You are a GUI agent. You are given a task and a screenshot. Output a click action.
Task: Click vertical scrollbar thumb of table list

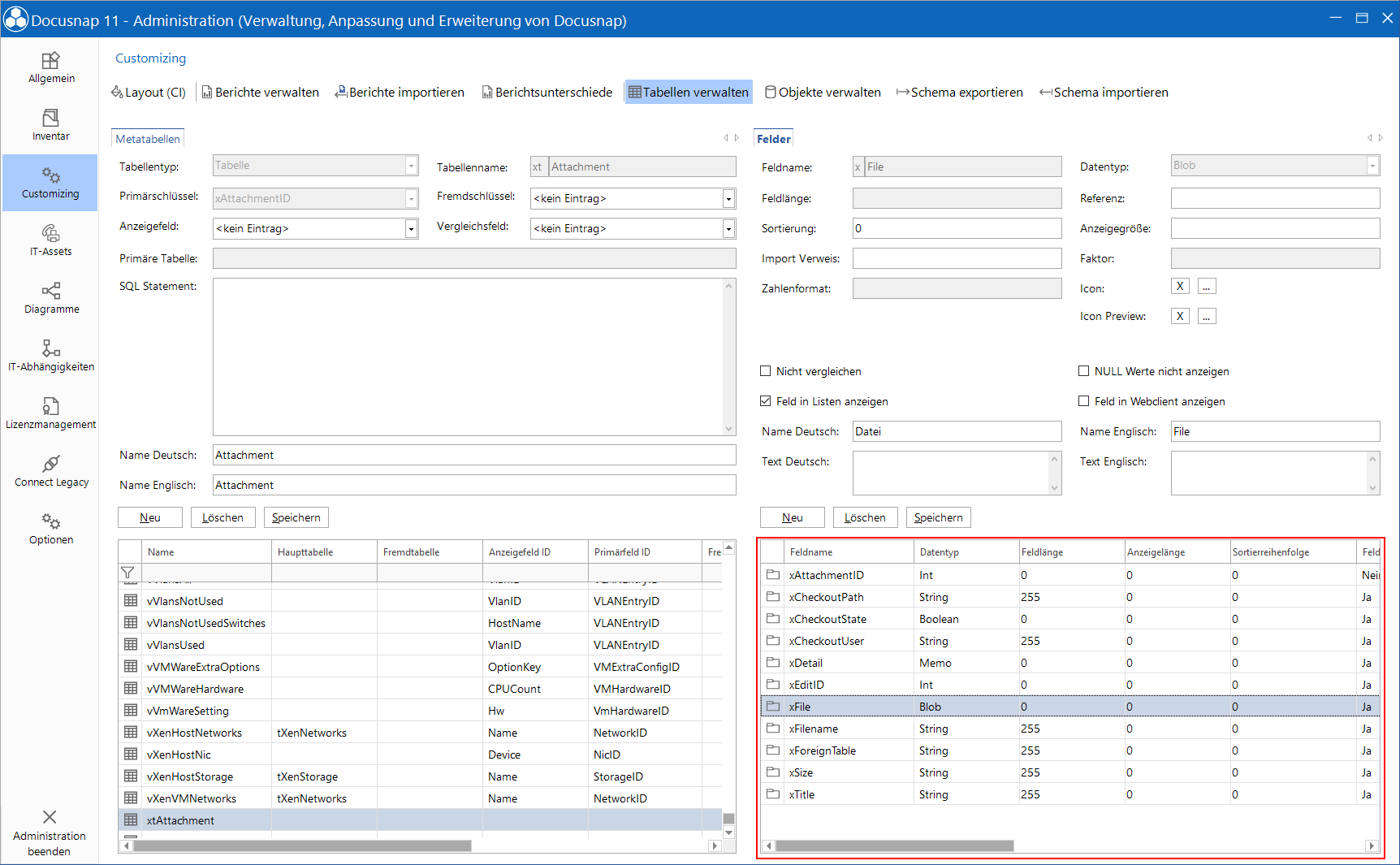pyautogui.click(x=728, y=819)
